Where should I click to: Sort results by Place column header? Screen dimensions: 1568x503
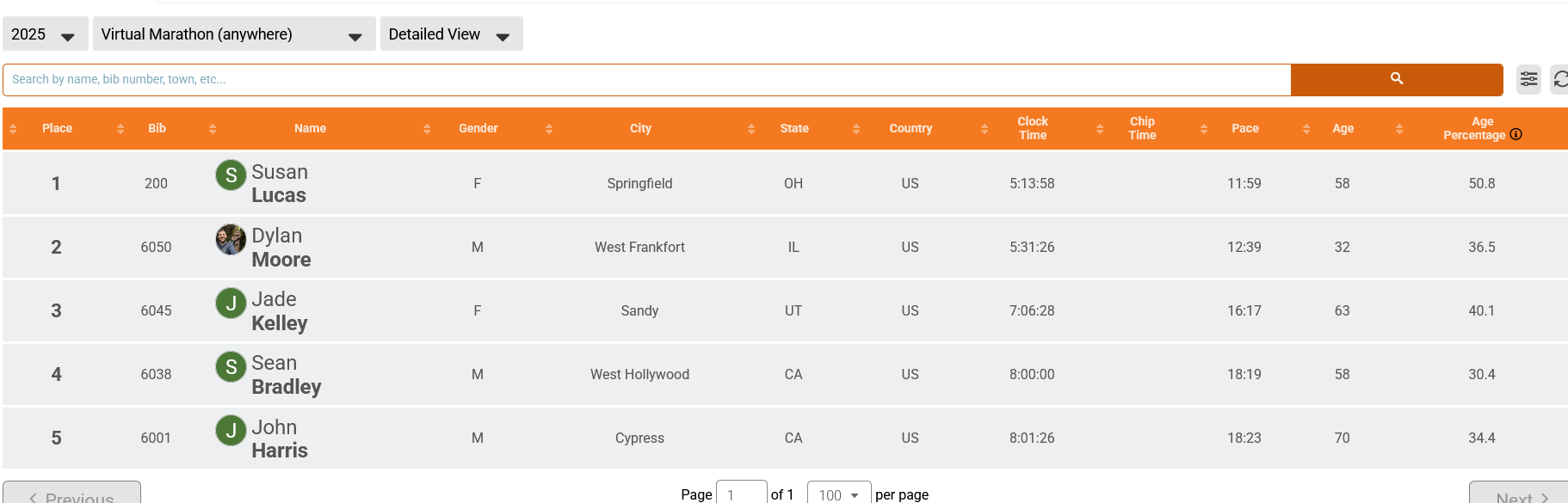(57, 128)
